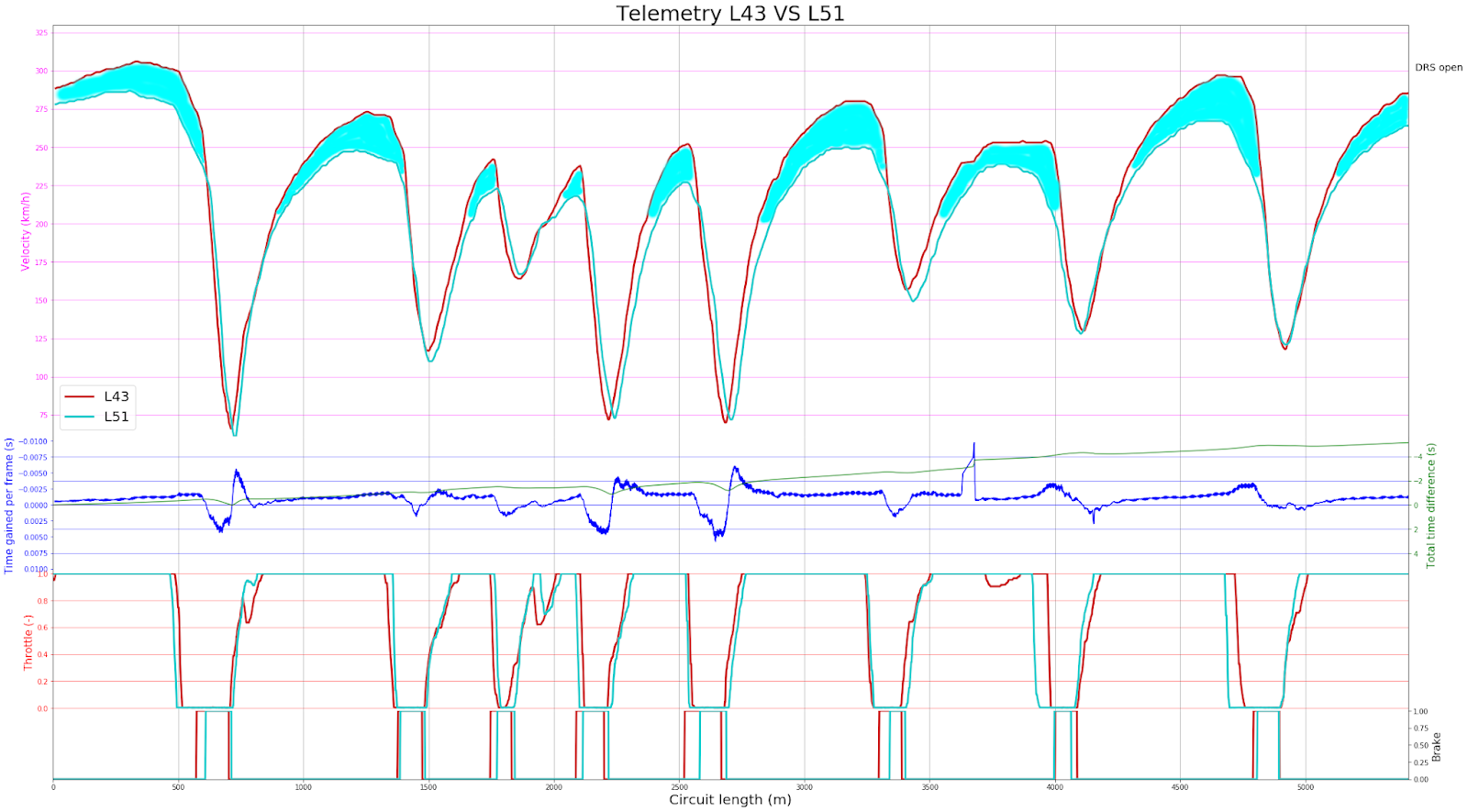Screen dimensions: 1468x812
Task: Click the 1.00 tick on the Brake axis
Action: click(1420, 711)
